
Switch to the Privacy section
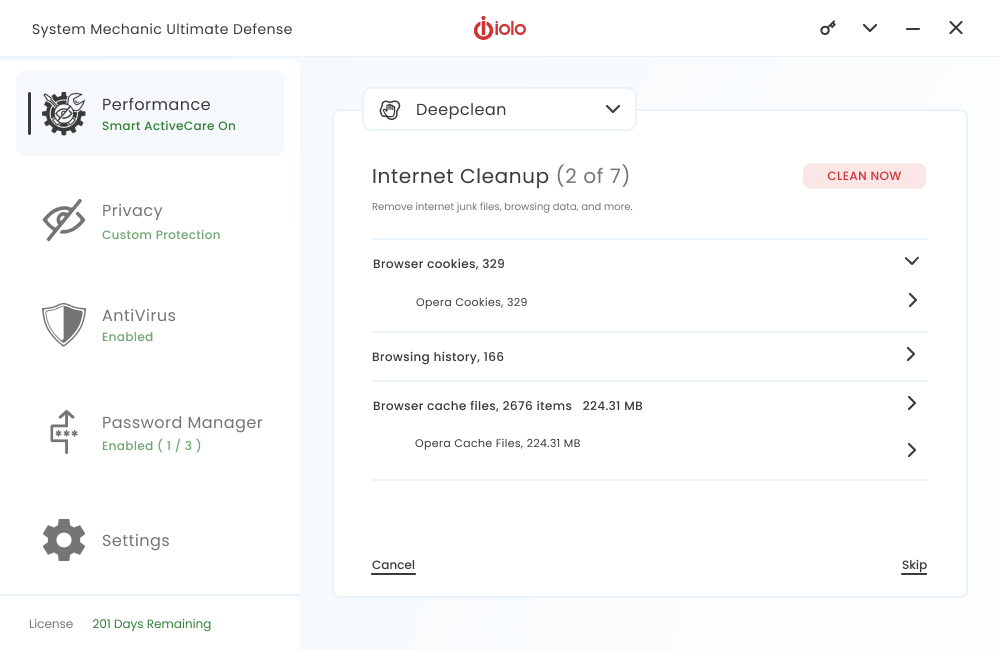(132, 211)
